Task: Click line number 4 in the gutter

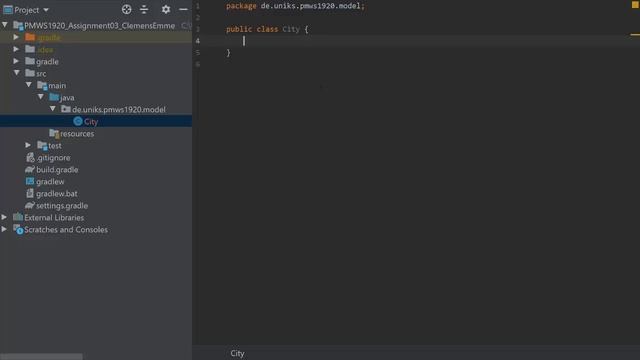Action: coord(198,41)
